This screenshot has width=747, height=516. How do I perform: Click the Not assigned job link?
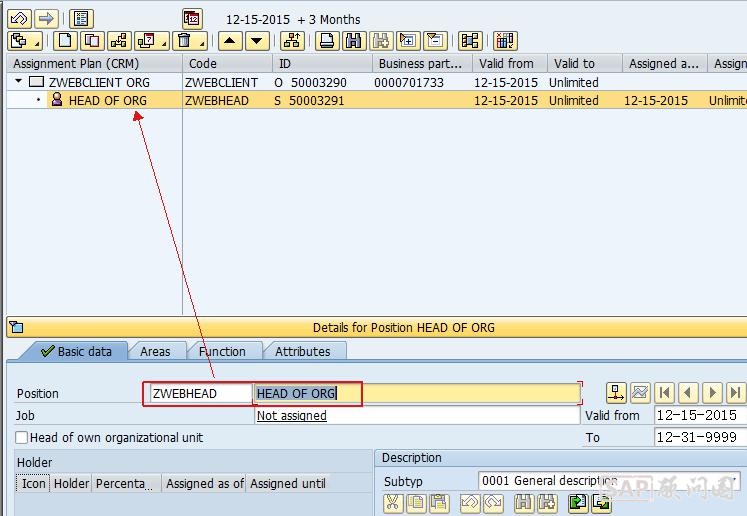(x=291, y=415)
